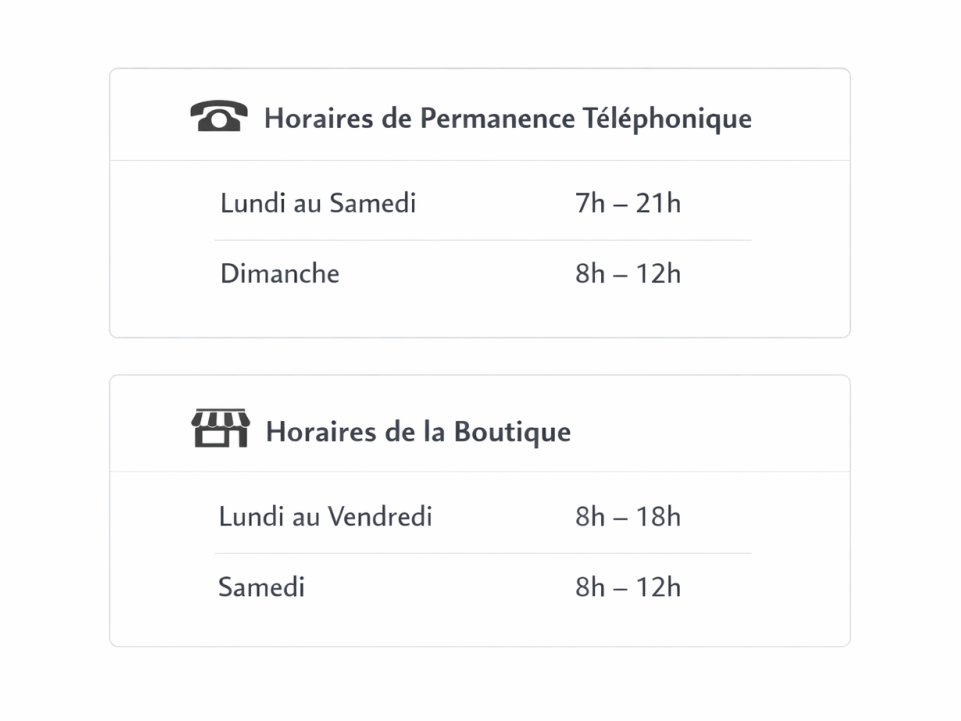Click the 7h – 21h phone hours
This screenshot has width=961, height=721.
coord(627,203)
